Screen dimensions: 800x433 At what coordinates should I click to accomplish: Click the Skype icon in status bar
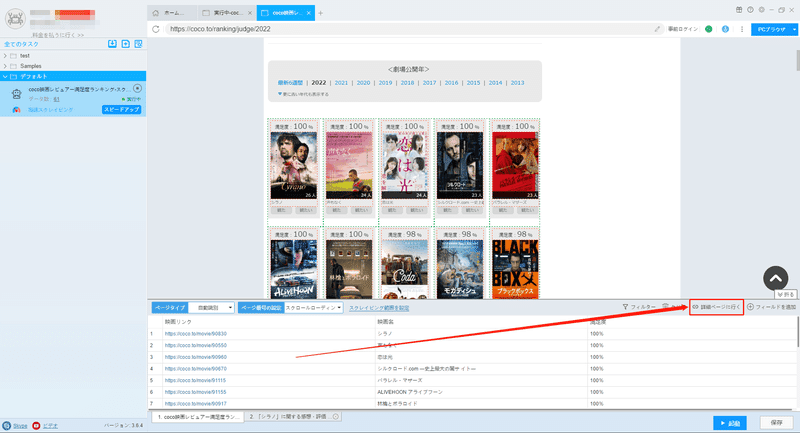[6, 425]
